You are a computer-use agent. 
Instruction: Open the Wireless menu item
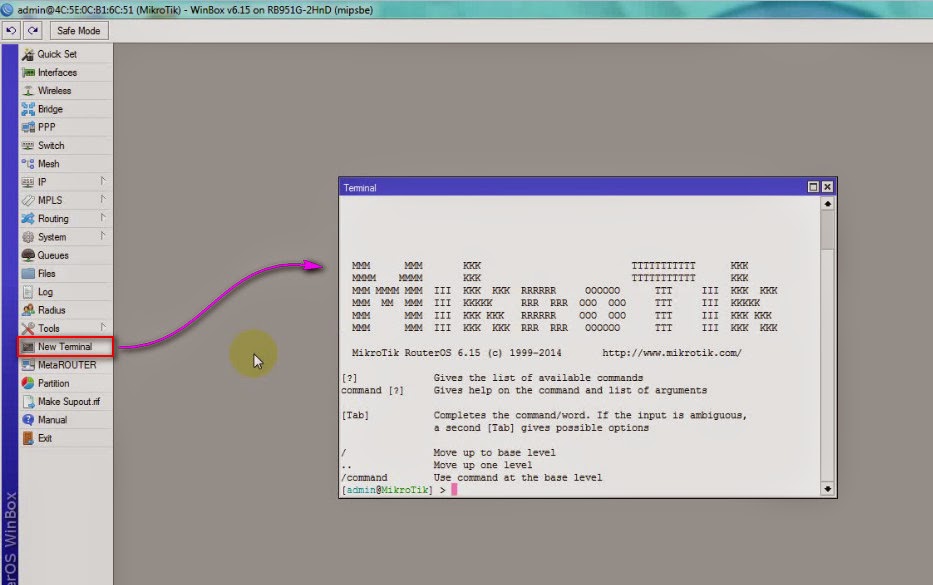pos(65,90)
